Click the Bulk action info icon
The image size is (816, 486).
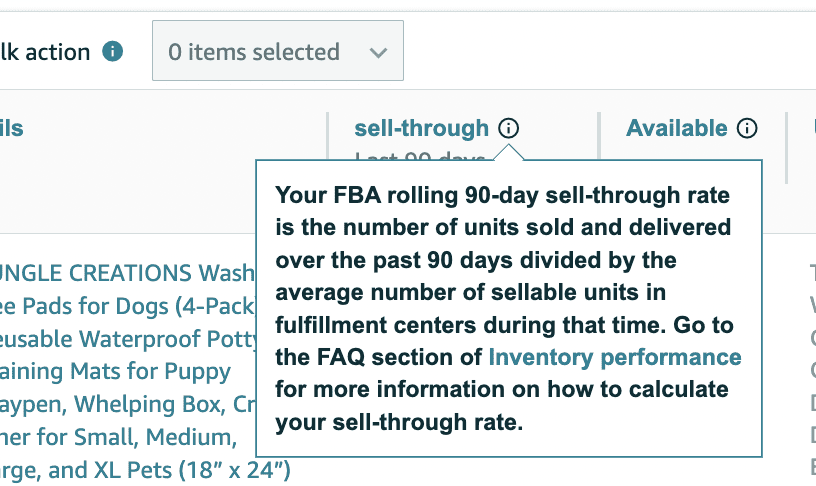tap(113, 51)
